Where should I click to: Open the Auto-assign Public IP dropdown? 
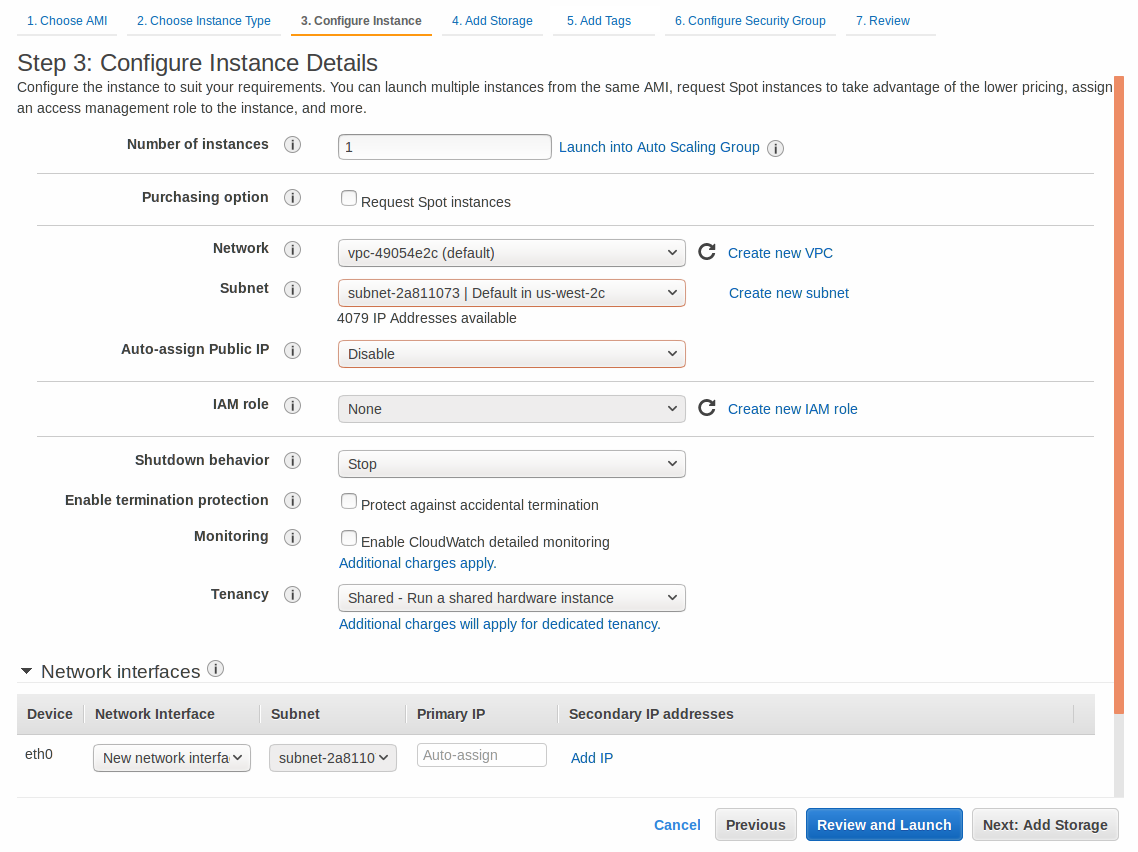[511, 354]
